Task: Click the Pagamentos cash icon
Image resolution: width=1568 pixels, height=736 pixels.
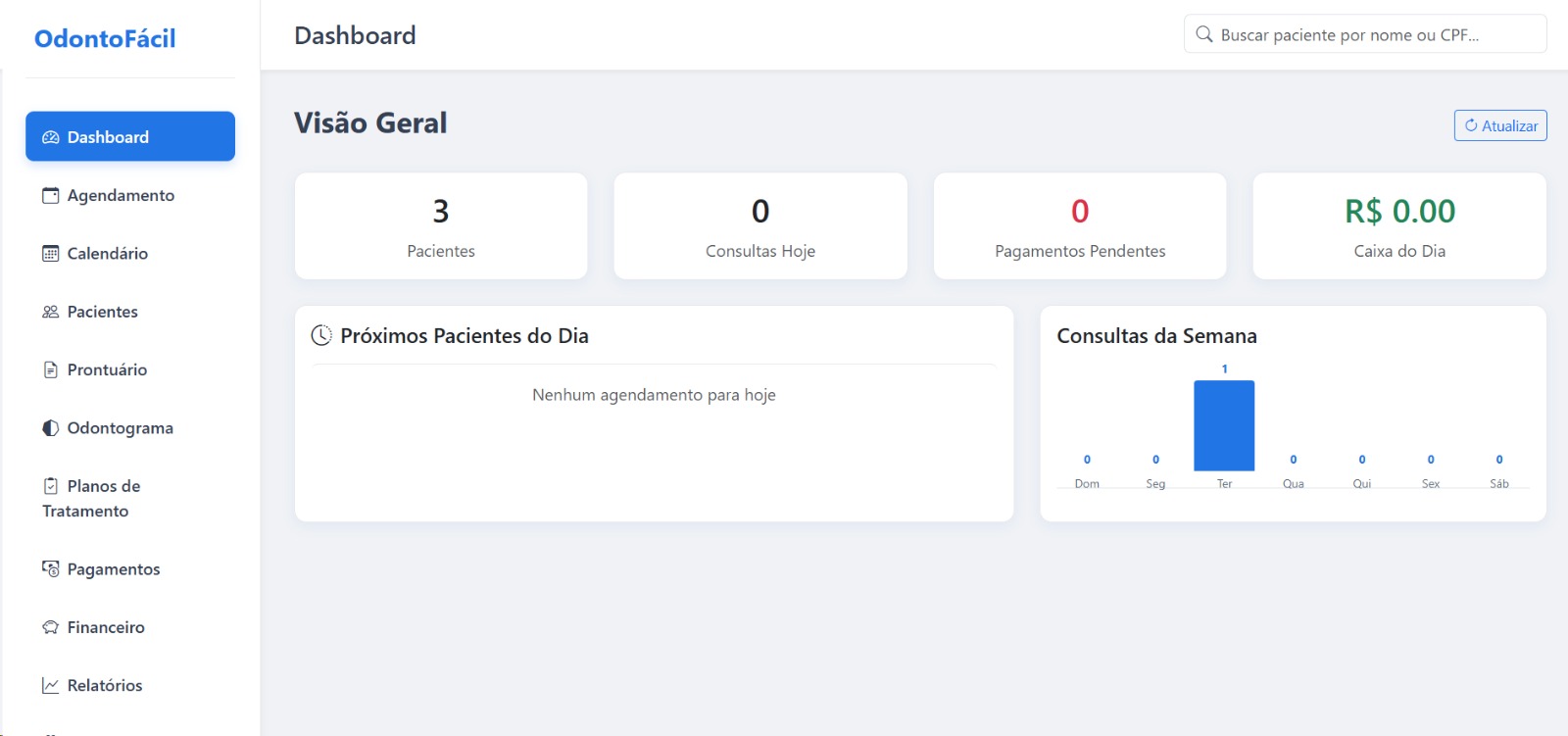Action: point(51,569)
